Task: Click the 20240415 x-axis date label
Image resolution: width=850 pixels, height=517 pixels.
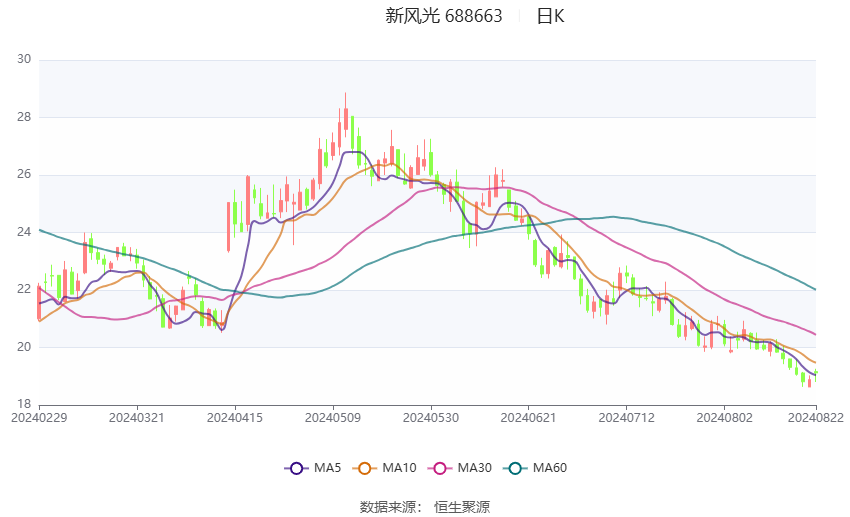Action: coord(235,418)
